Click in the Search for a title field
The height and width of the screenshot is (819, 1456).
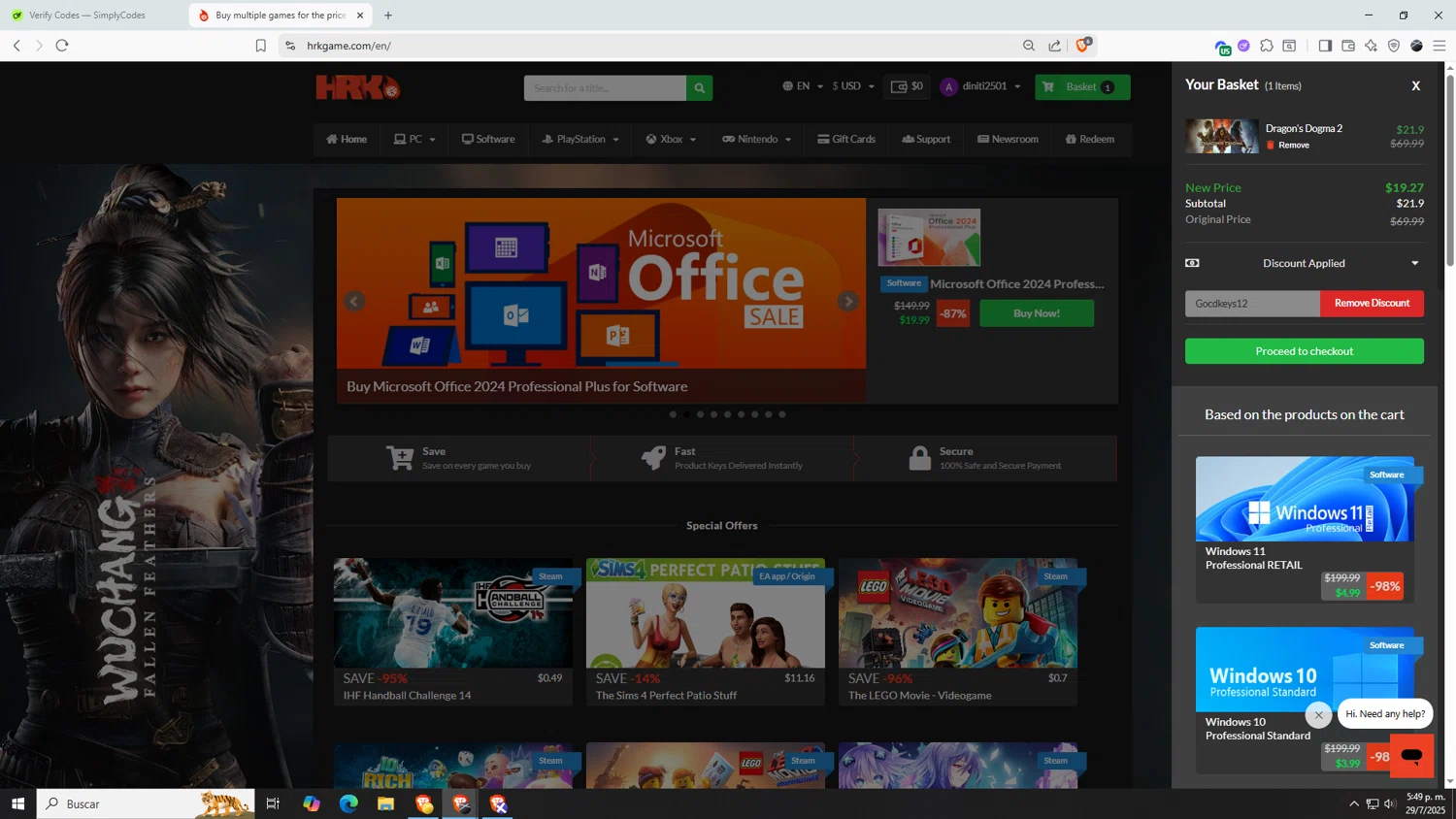(x=605, y=88)
